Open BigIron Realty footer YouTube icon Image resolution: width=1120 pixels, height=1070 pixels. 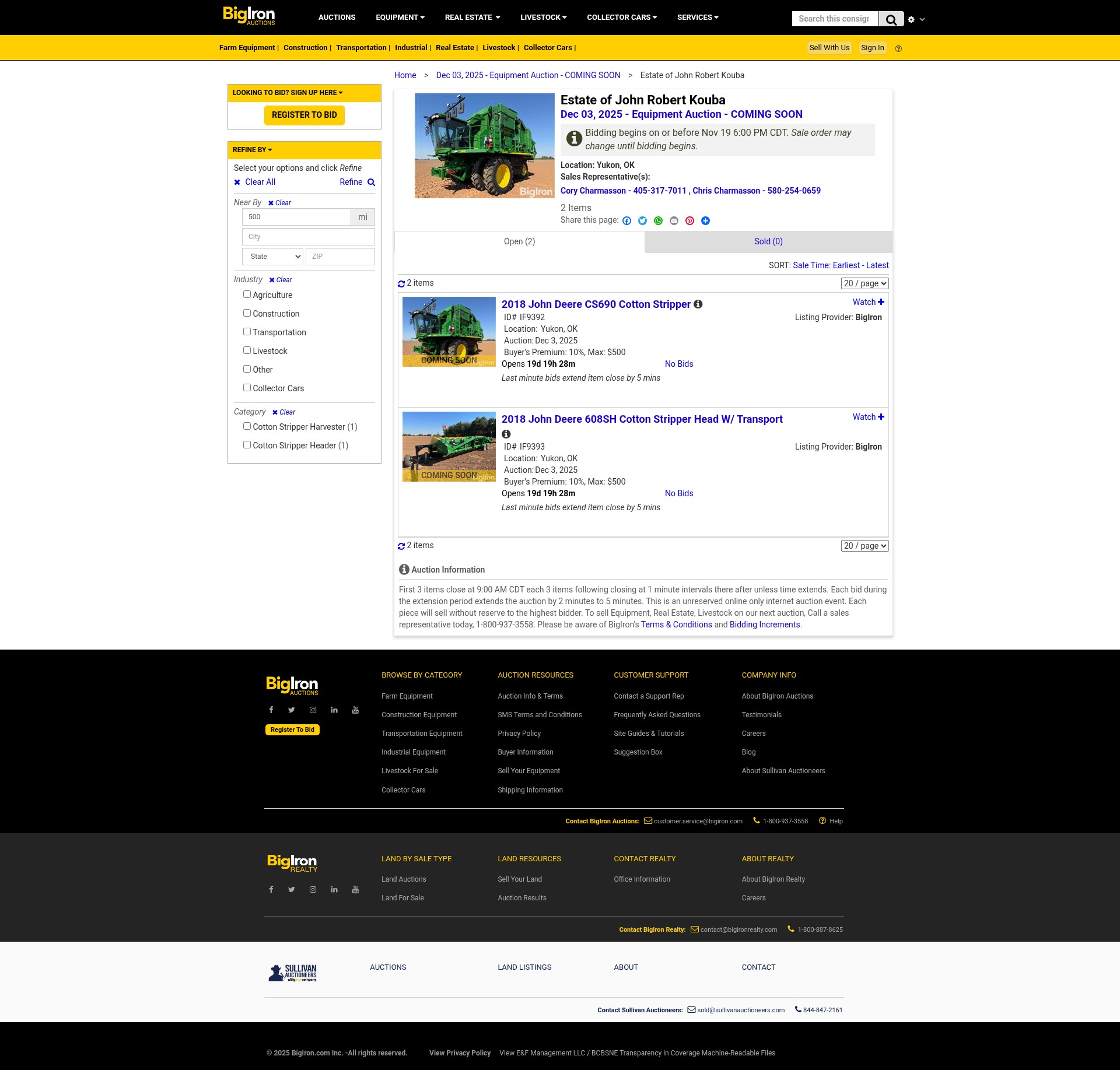[x=355, y=890]
